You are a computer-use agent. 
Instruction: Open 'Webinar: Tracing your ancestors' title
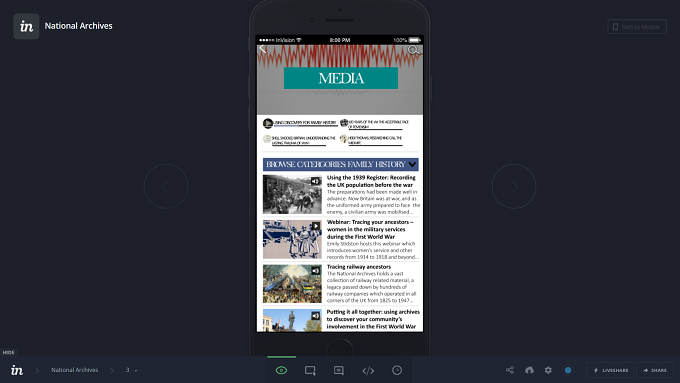point(370,229)
